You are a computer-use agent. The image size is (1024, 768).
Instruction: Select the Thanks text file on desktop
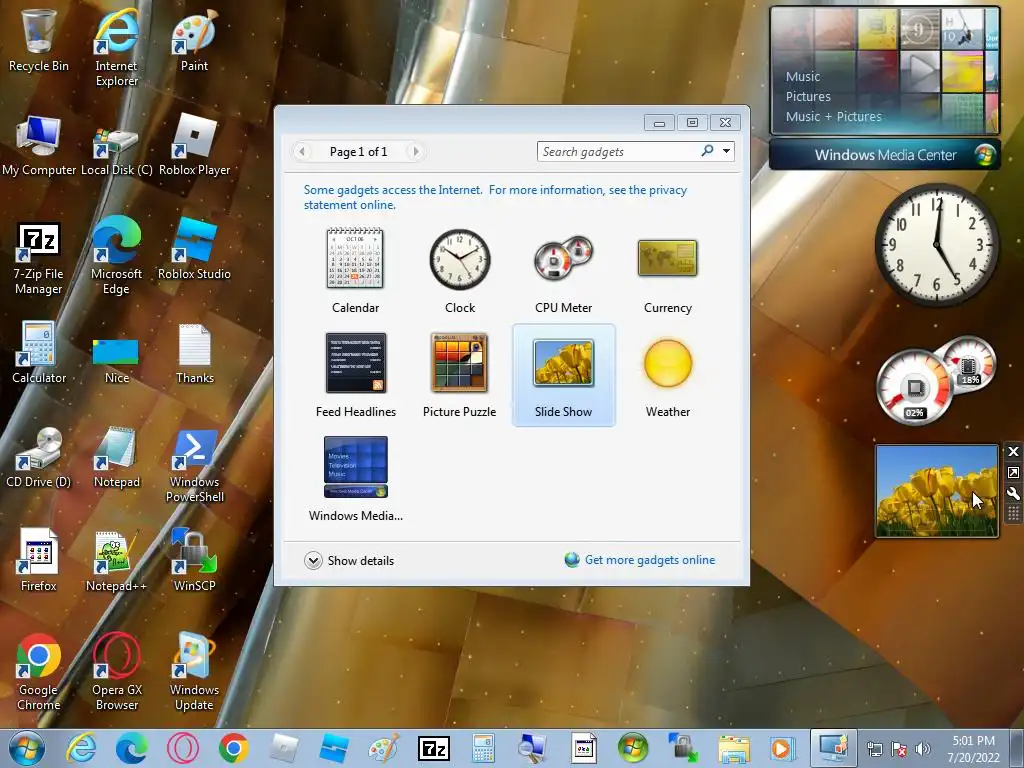[194, 353]
